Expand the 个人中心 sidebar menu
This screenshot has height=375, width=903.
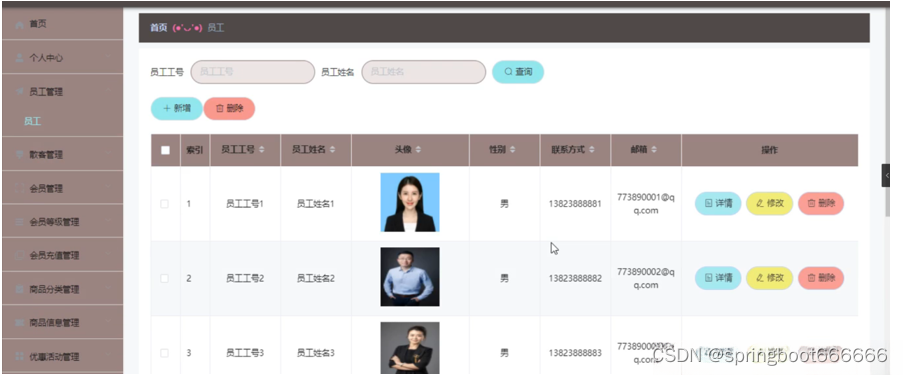click(x=62, y=58)
